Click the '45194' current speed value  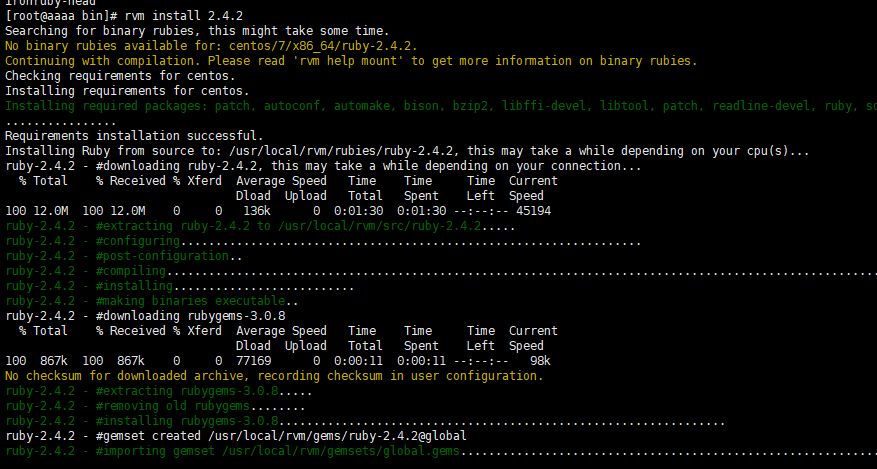coord(533,211)
